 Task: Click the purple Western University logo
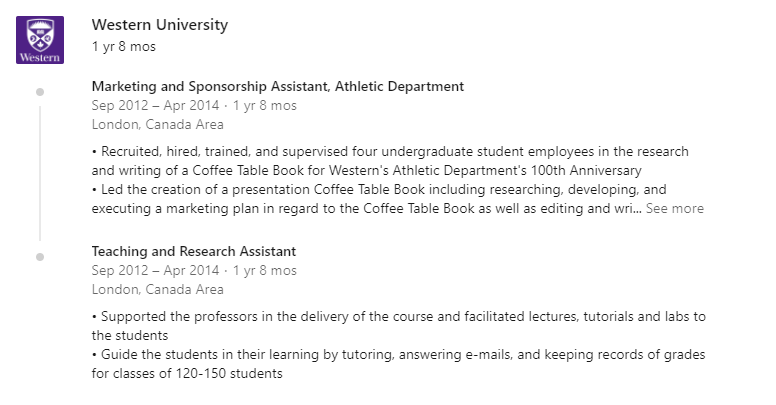pyautogui.click(x=40, y=40)
